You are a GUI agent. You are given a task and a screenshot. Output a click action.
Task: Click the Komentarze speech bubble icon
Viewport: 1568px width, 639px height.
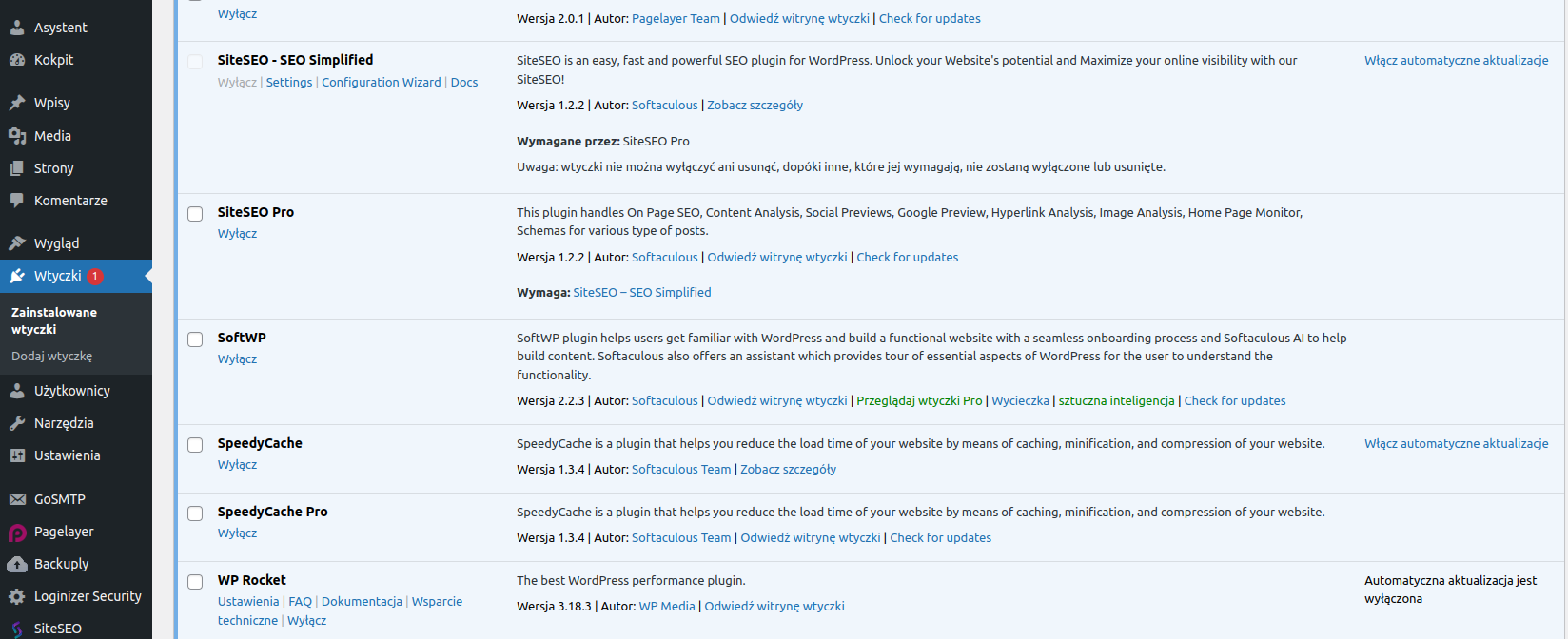coord(17,201)
